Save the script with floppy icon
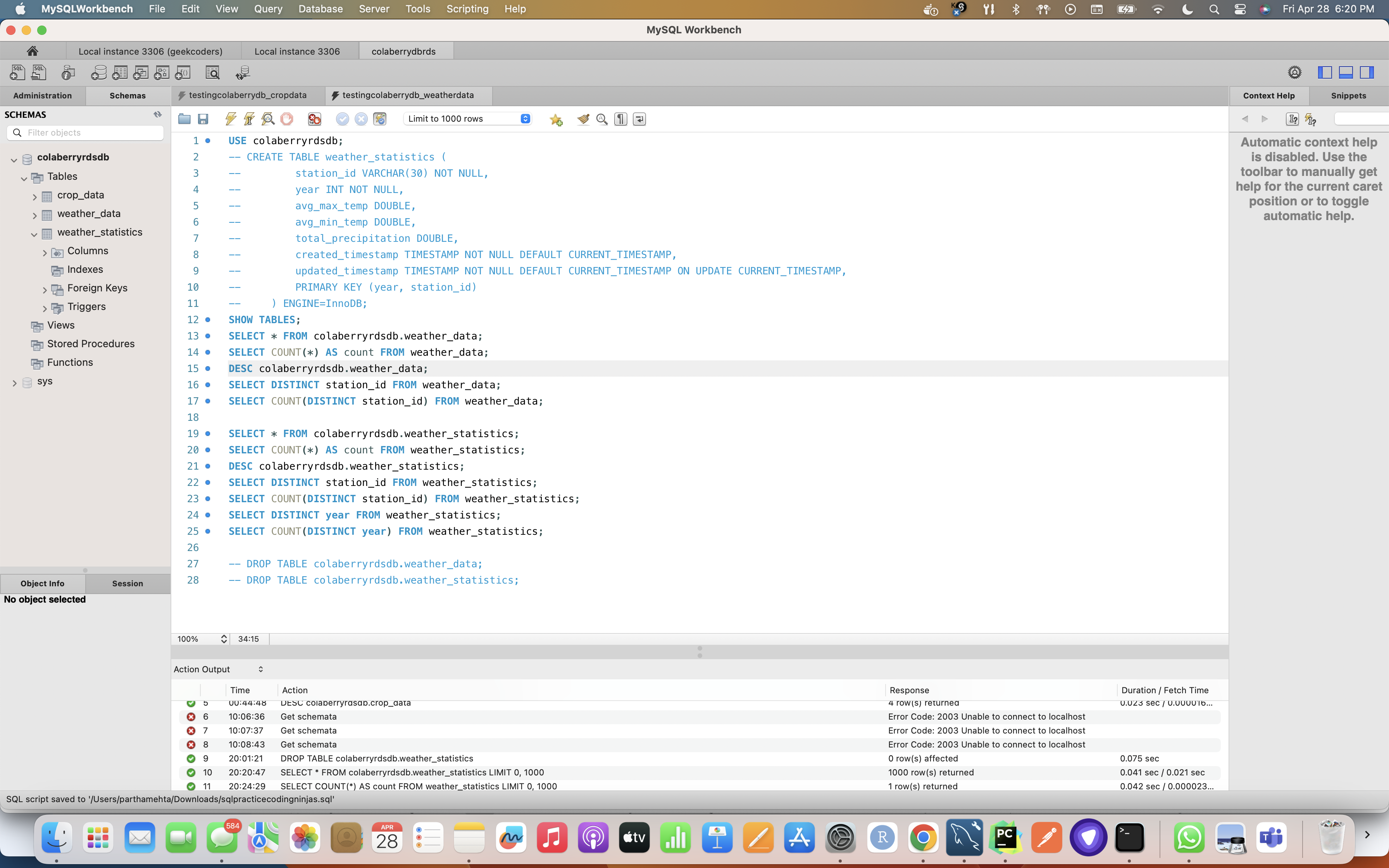This screenshot has height=868, width=1389. point(203,119)
